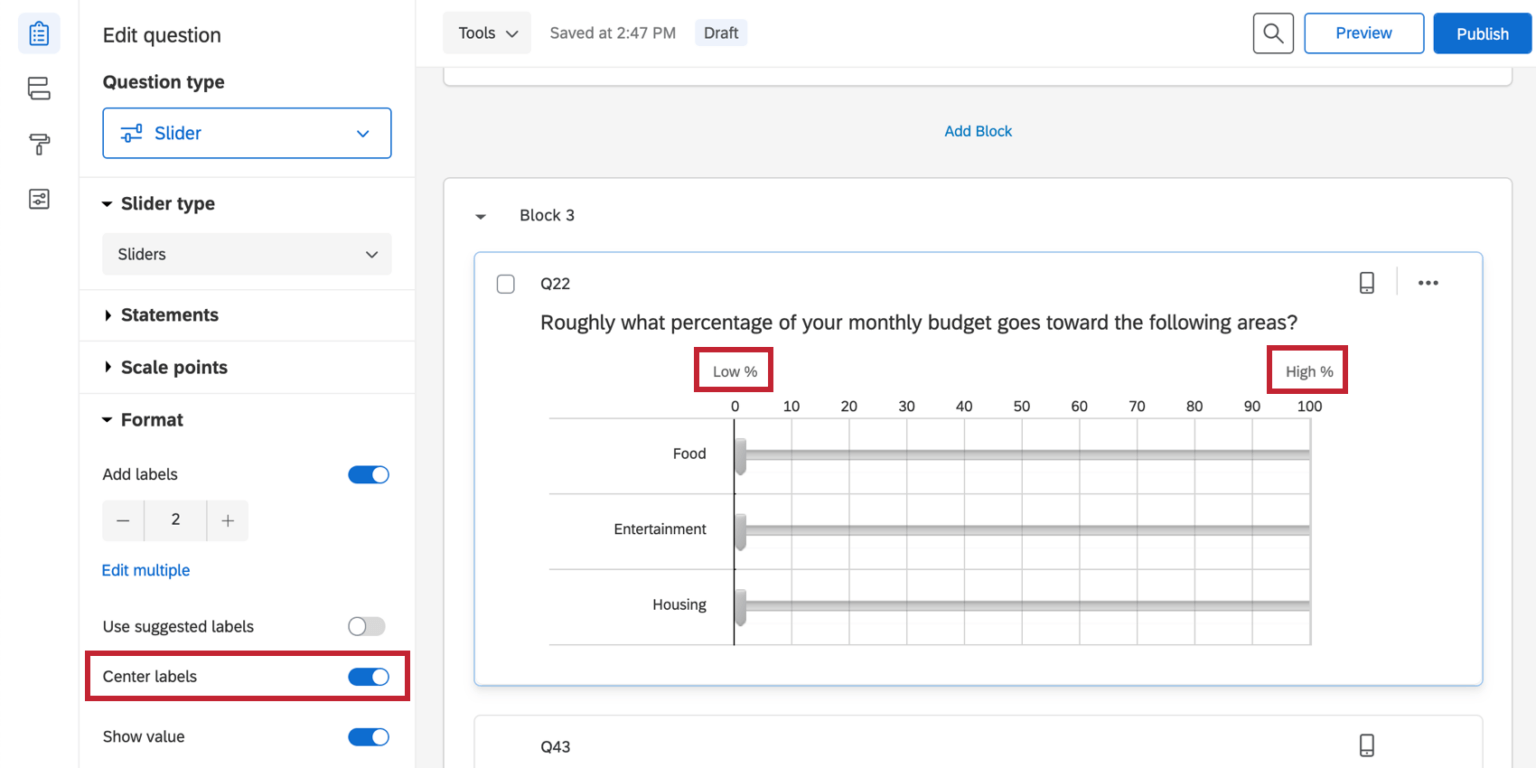Open the Tools menu
Image resolution: width=1536 pixels, height=768 pixels.
pos(487,33)
